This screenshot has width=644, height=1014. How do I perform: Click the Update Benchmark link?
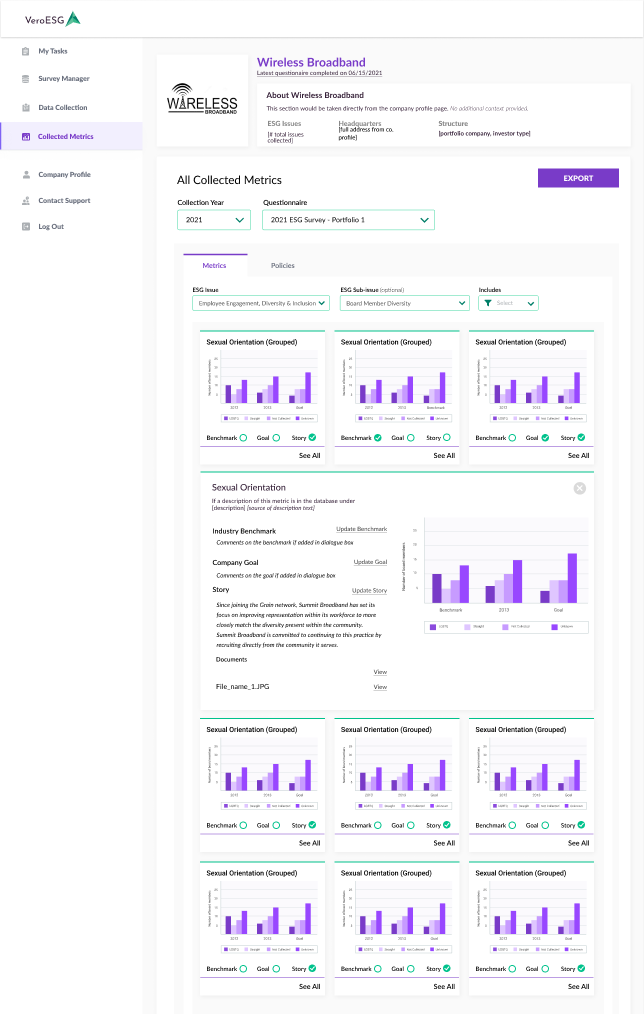(361, 529)
